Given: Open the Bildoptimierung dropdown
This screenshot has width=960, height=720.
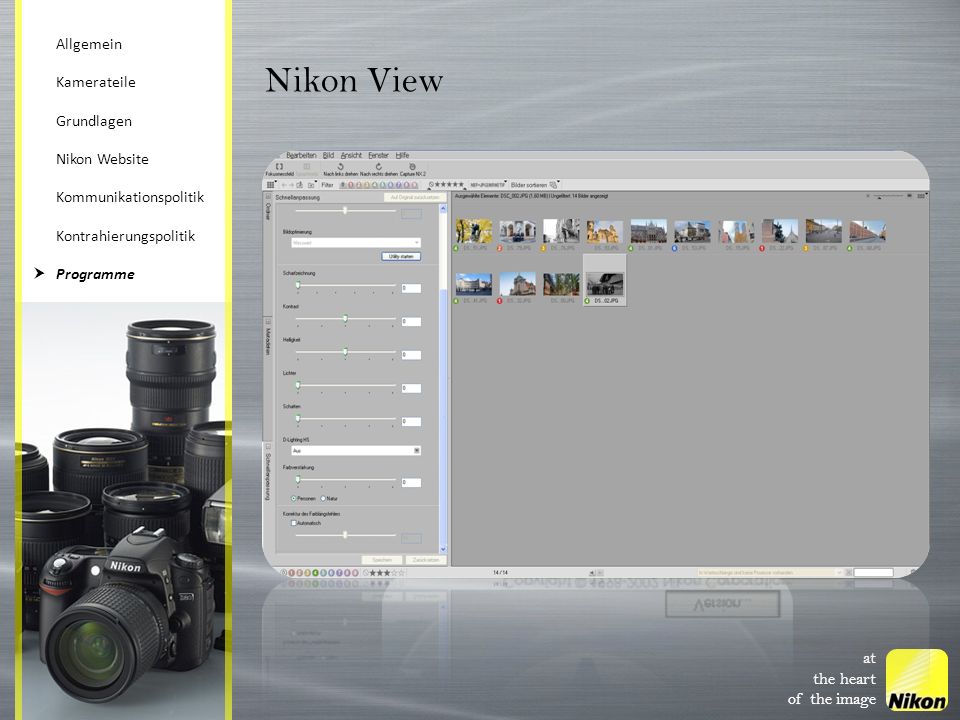Looking at the screenshot, I should tap(356, 242).
